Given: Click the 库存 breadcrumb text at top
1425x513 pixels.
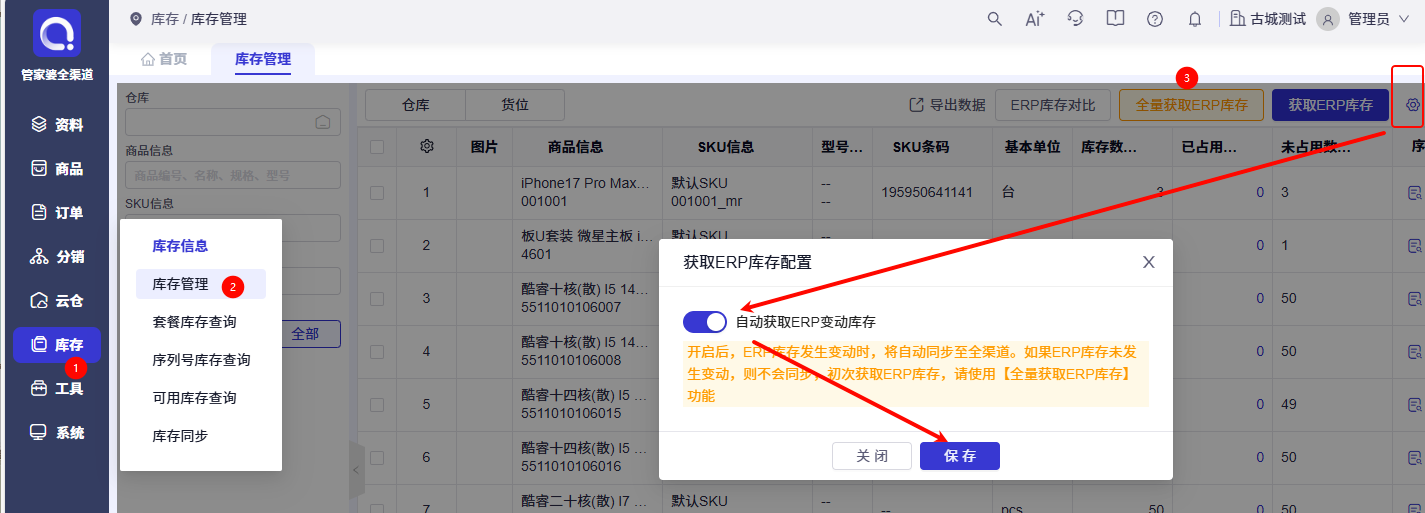Looking at the screenshot, I should 163,19.
